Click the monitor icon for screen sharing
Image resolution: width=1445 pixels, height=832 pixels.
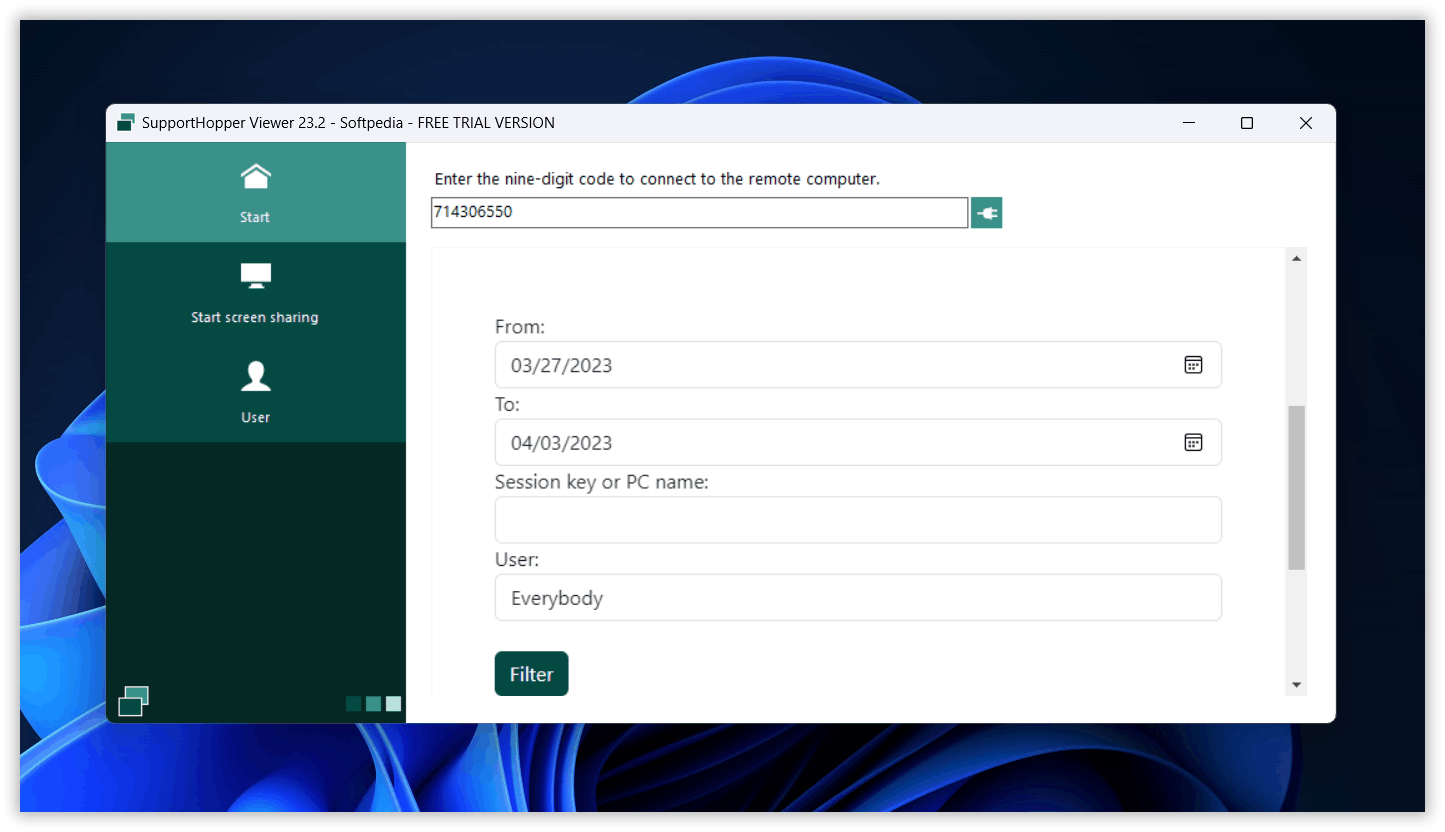tap(256, 276)
